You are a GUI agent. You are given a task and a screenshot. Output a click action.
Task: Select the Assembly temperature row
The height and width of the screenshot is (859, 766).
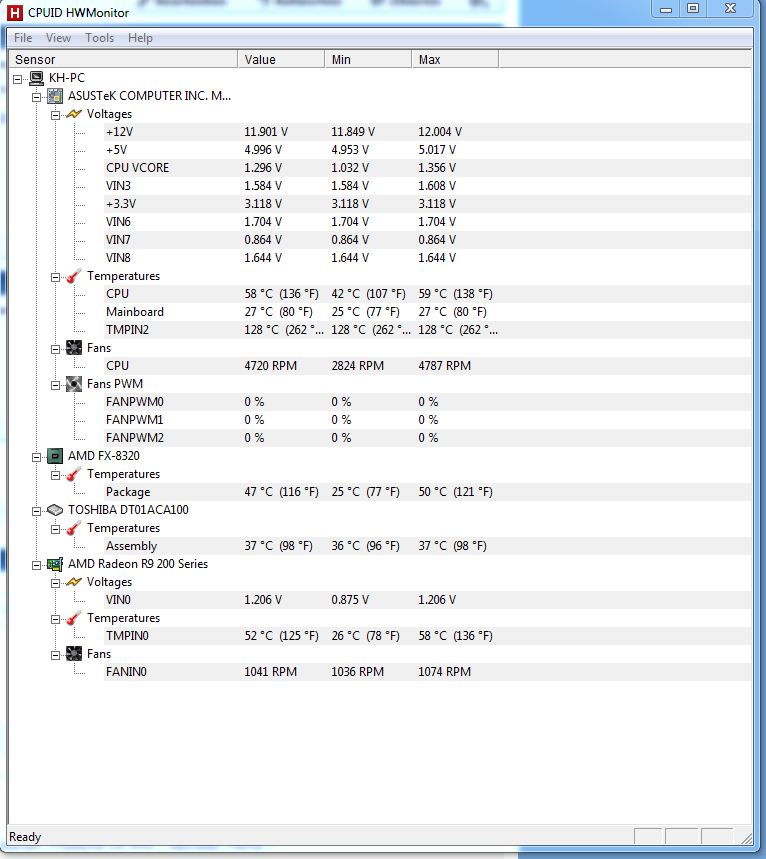click(427, 546)
